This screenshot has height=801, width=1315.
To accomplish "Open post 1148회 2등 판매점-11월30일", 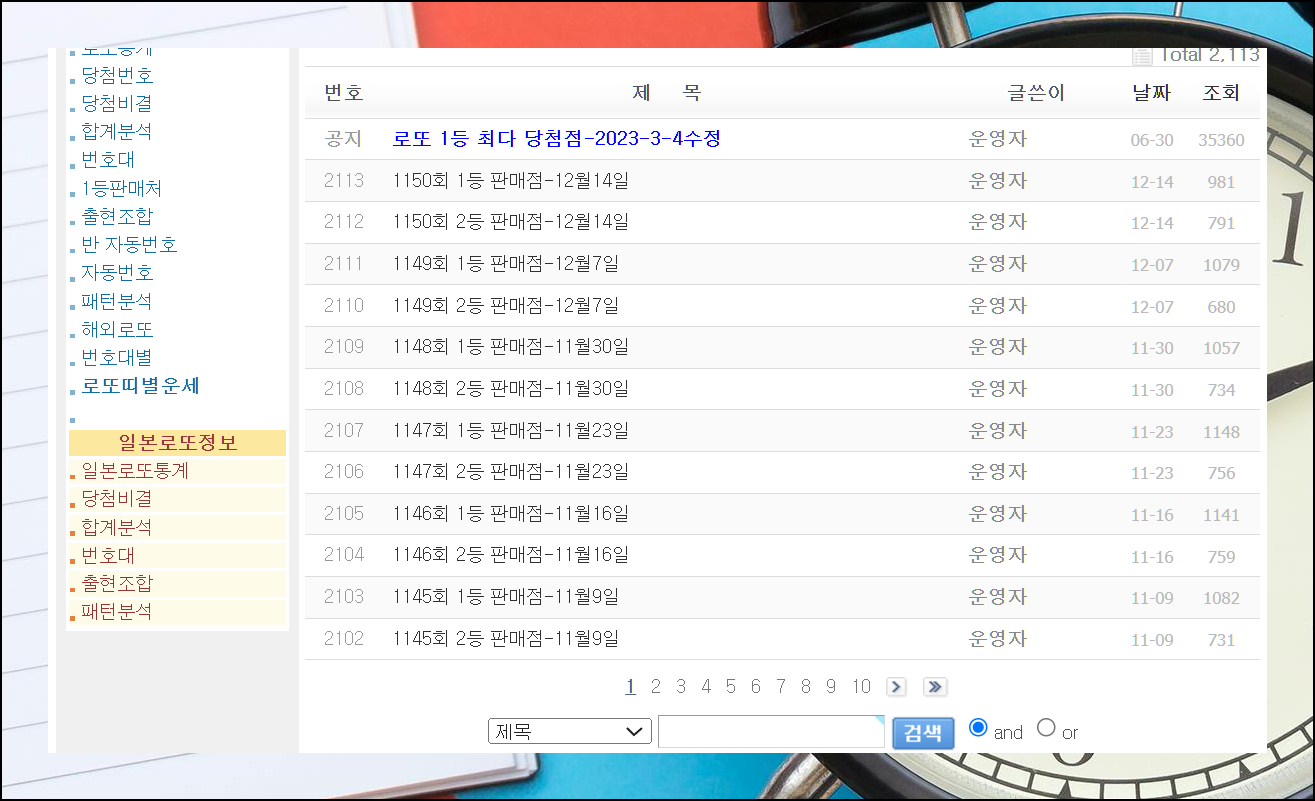I will point(510,389).
